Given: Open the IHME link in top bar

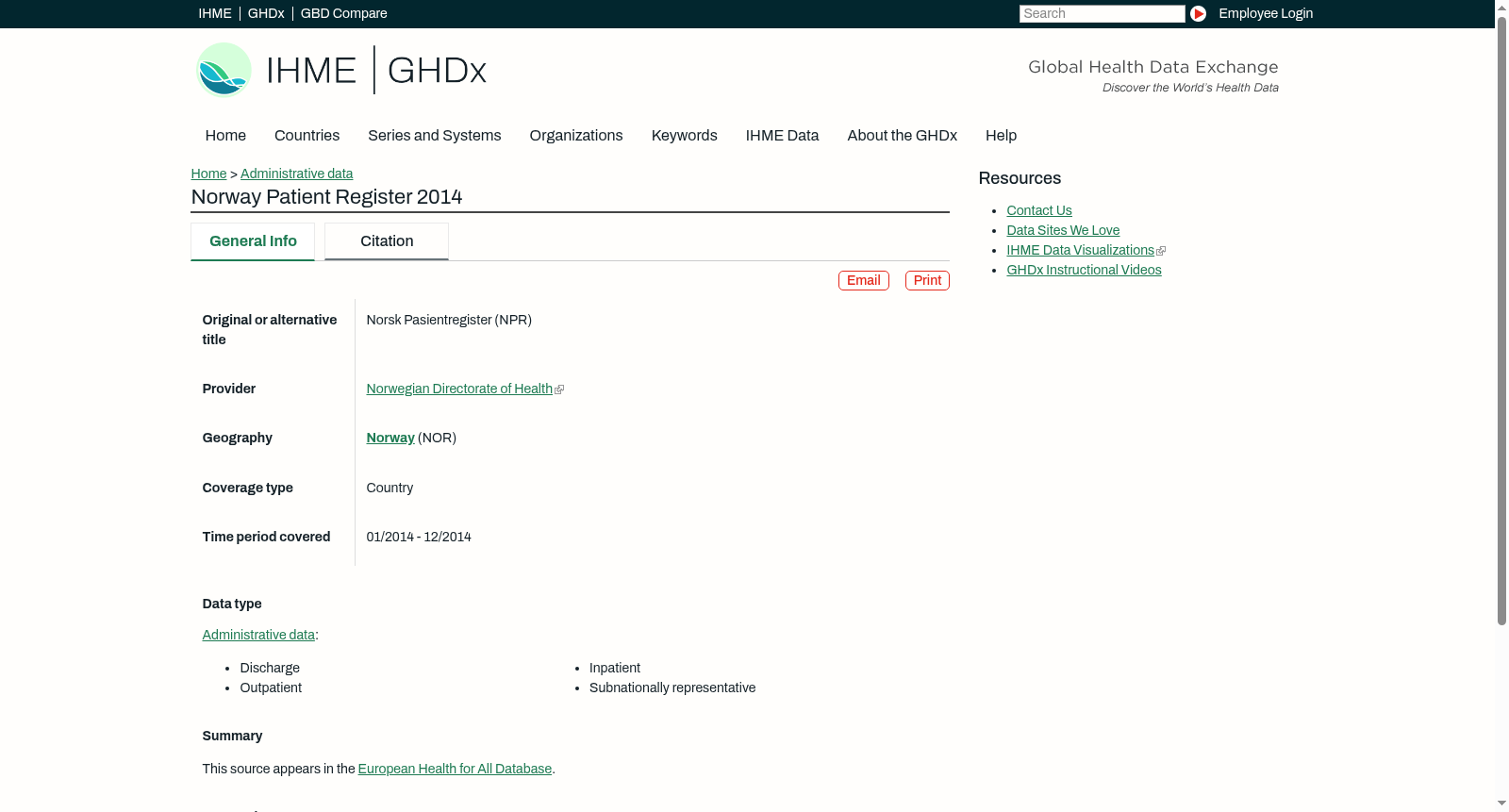Looking at the screenshot, I should (215, 13).
